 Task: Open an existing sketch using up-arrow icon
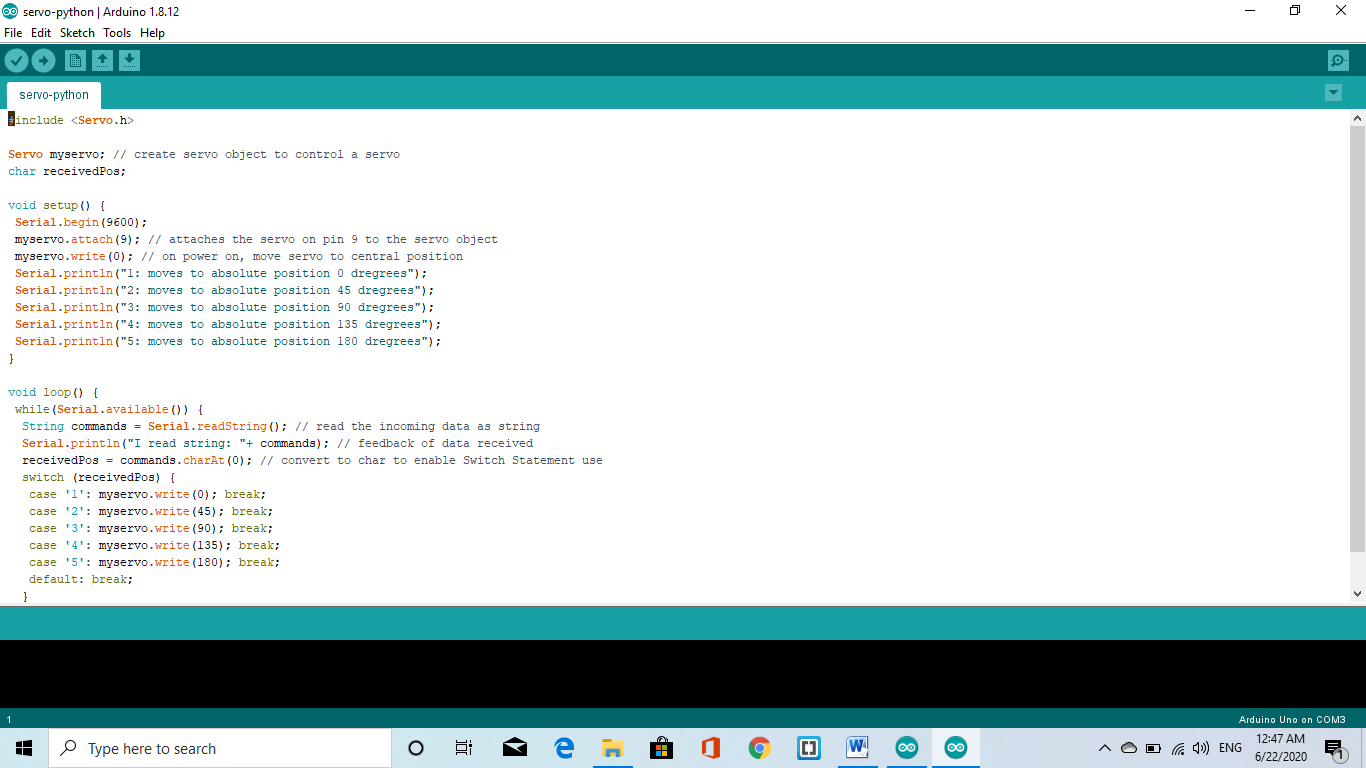pyautogui.click(x=102, y=61)
